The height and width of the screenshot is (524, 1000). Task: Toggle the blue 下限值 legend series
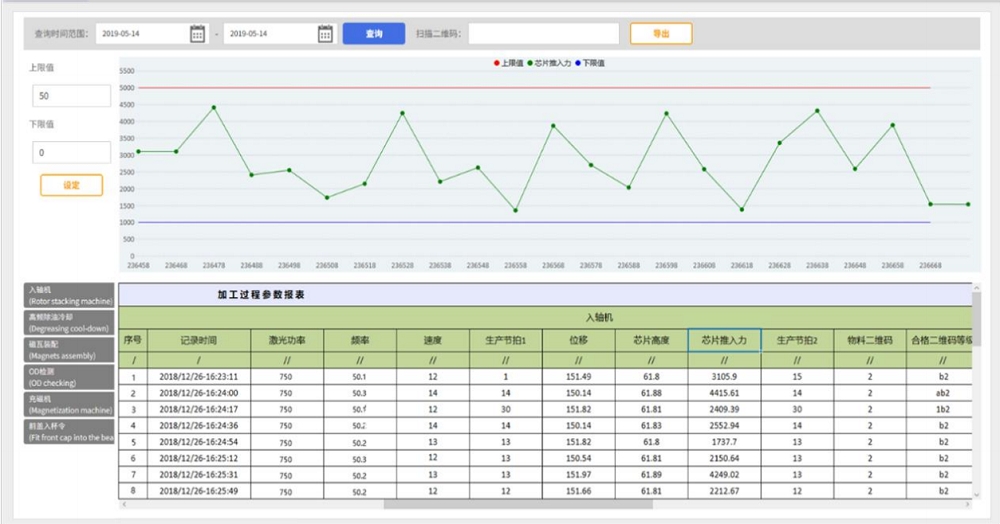pyautogui.click(x=590, y=63)
